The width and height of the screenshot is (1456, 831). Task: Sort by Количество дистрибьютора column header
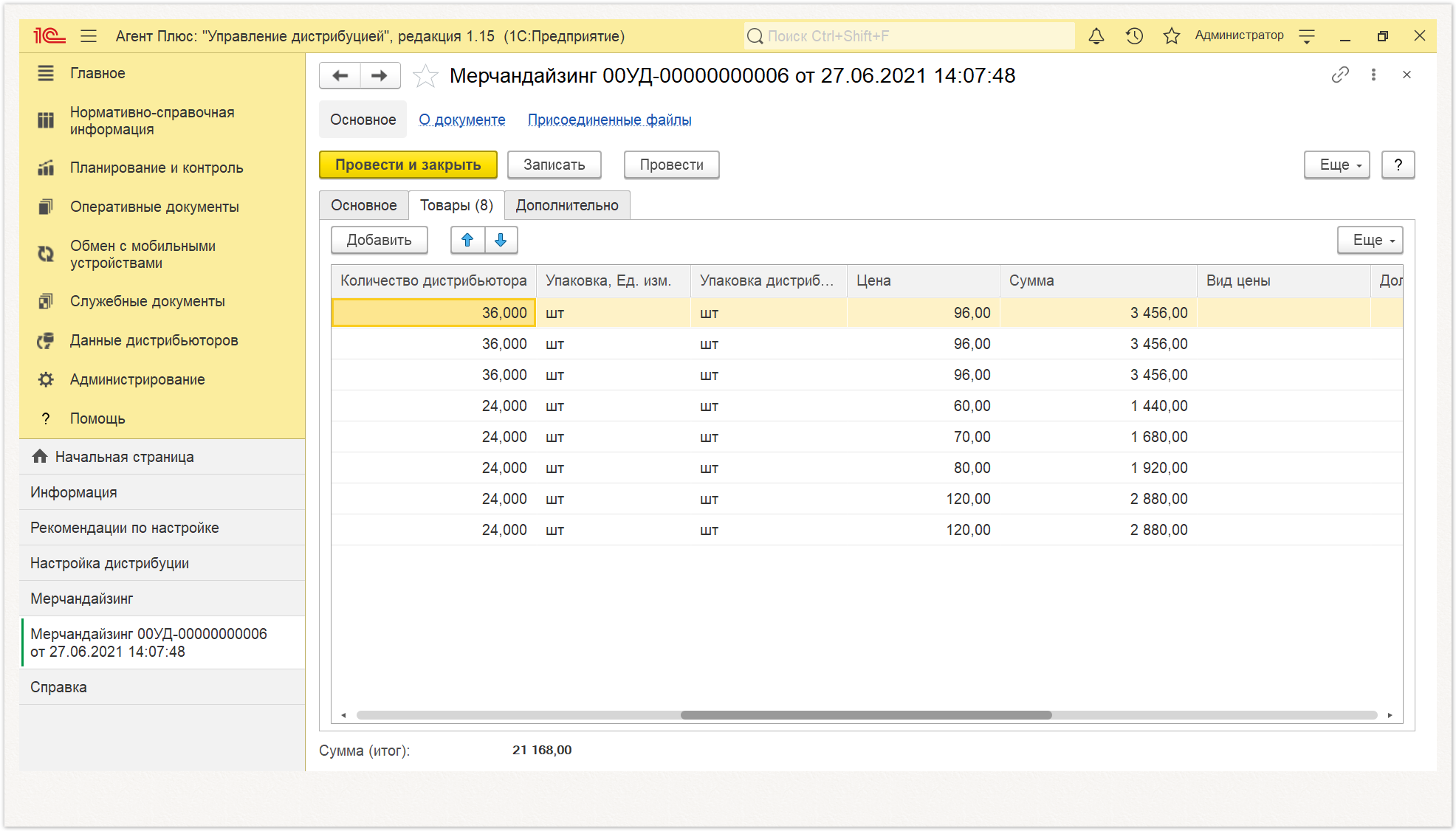coord(433,280)
